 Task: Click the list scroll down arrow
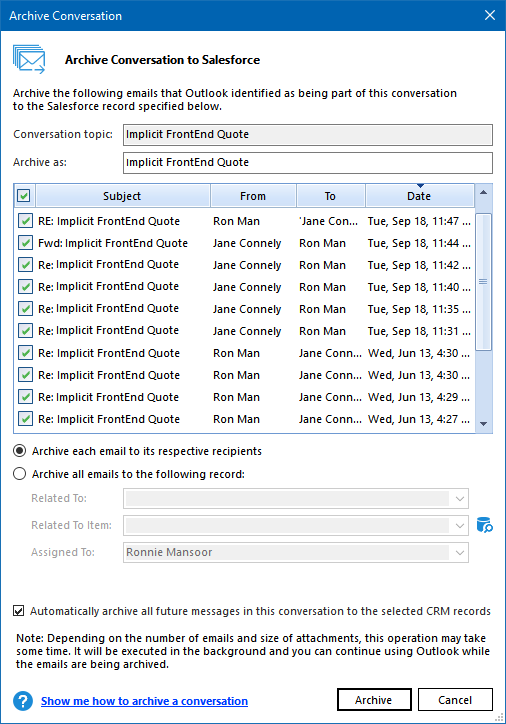click(483, 424)
